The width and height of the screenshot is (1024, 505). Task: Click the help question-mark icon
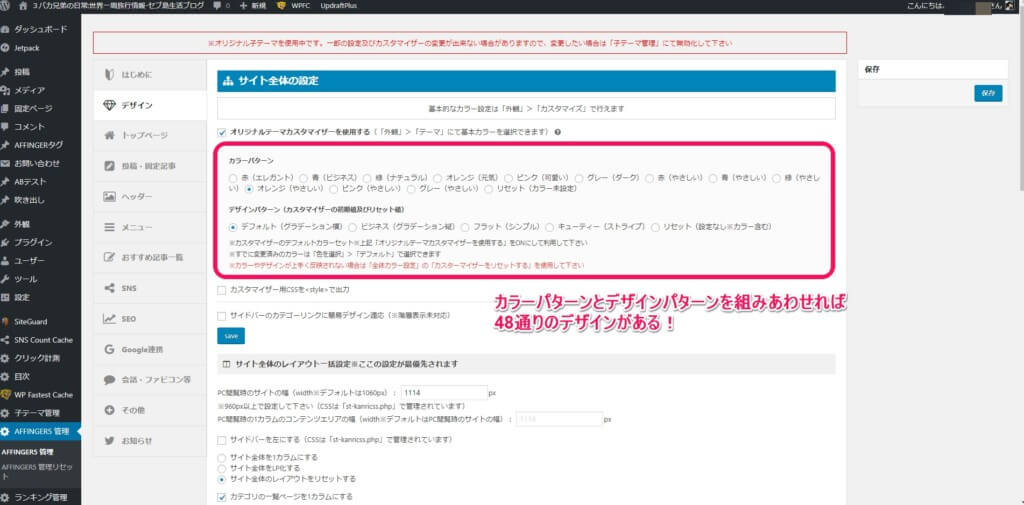point(558,132)
